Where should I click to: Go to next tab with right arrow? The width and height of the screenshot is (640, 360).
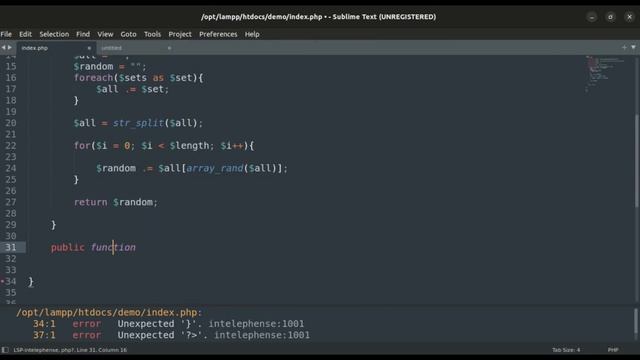coord(10,48)
